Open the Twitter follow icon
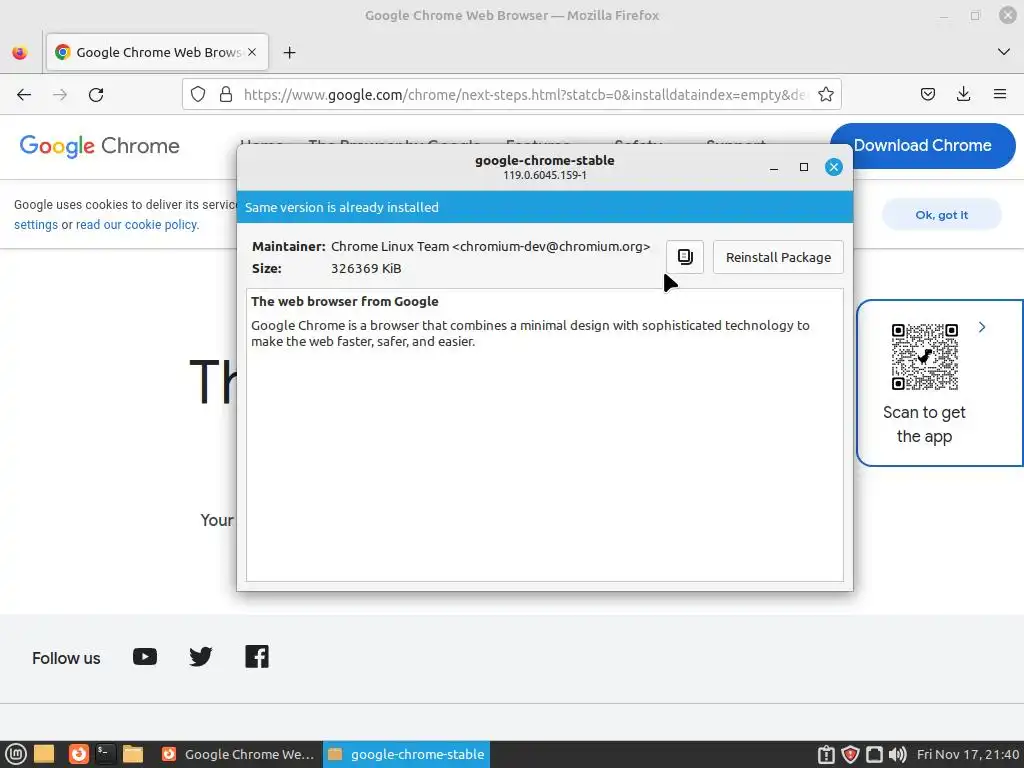Viewport: 1024px width, 768px height. (200, 656)
